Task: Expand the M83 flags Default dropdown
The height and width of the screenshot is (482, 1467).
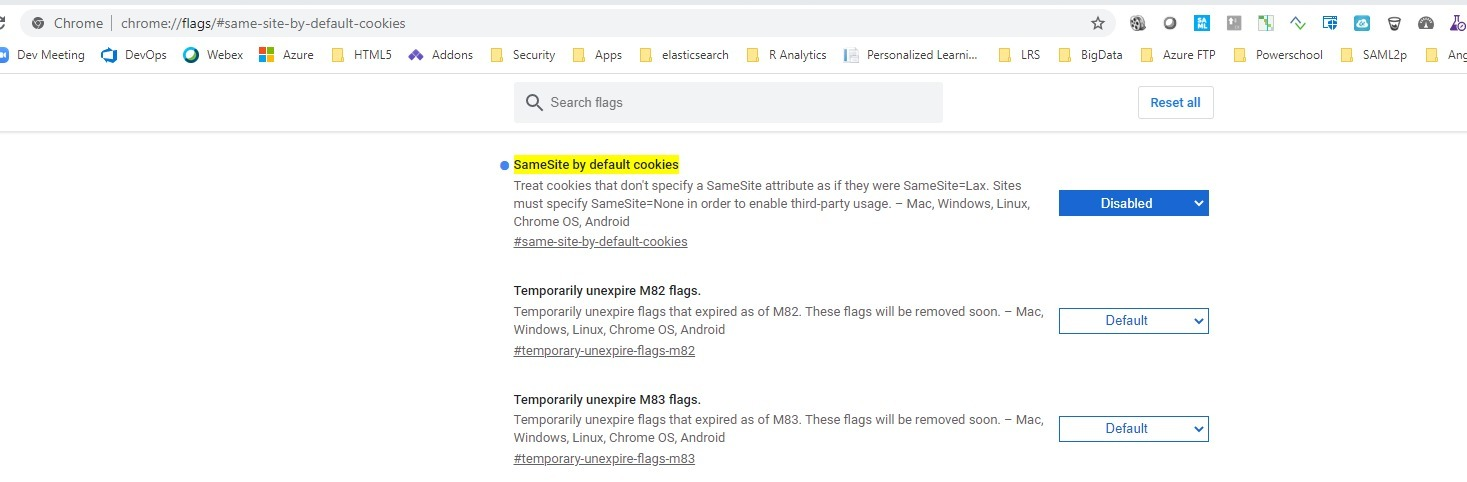Action: (x=1134, y=429)
